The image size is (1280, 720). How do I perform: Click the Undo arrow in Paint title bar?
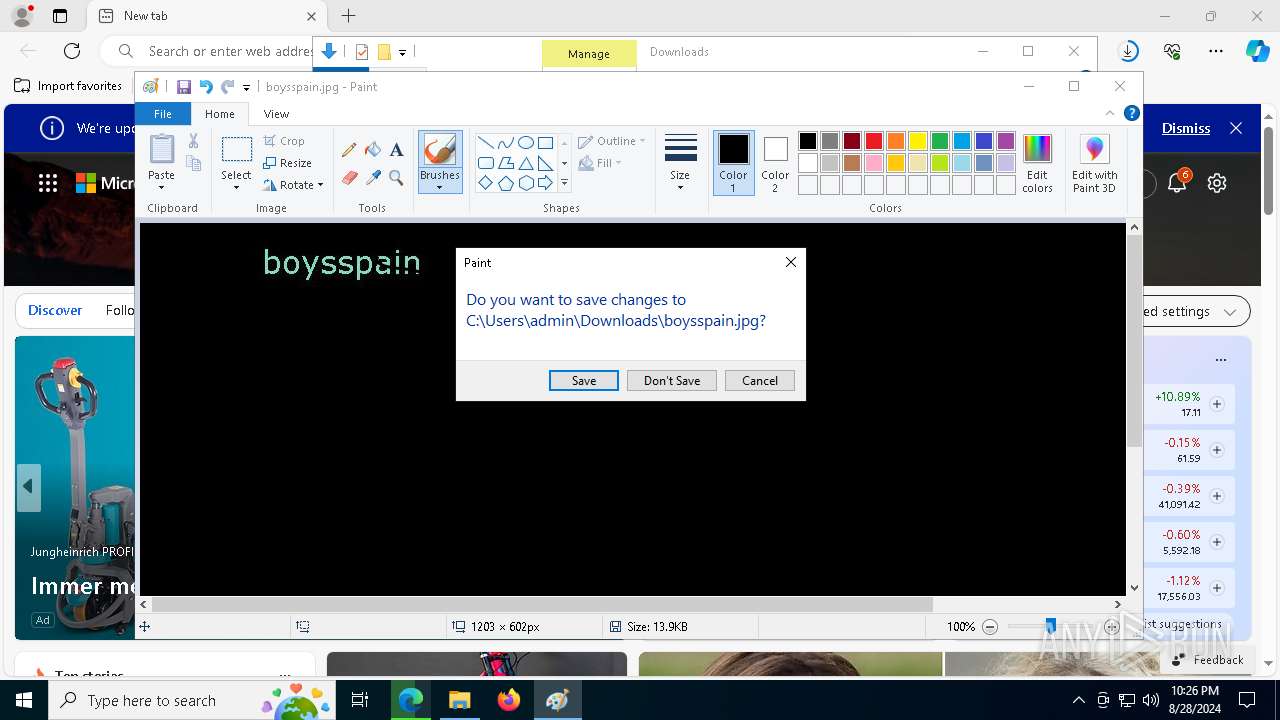click(206, 87)
